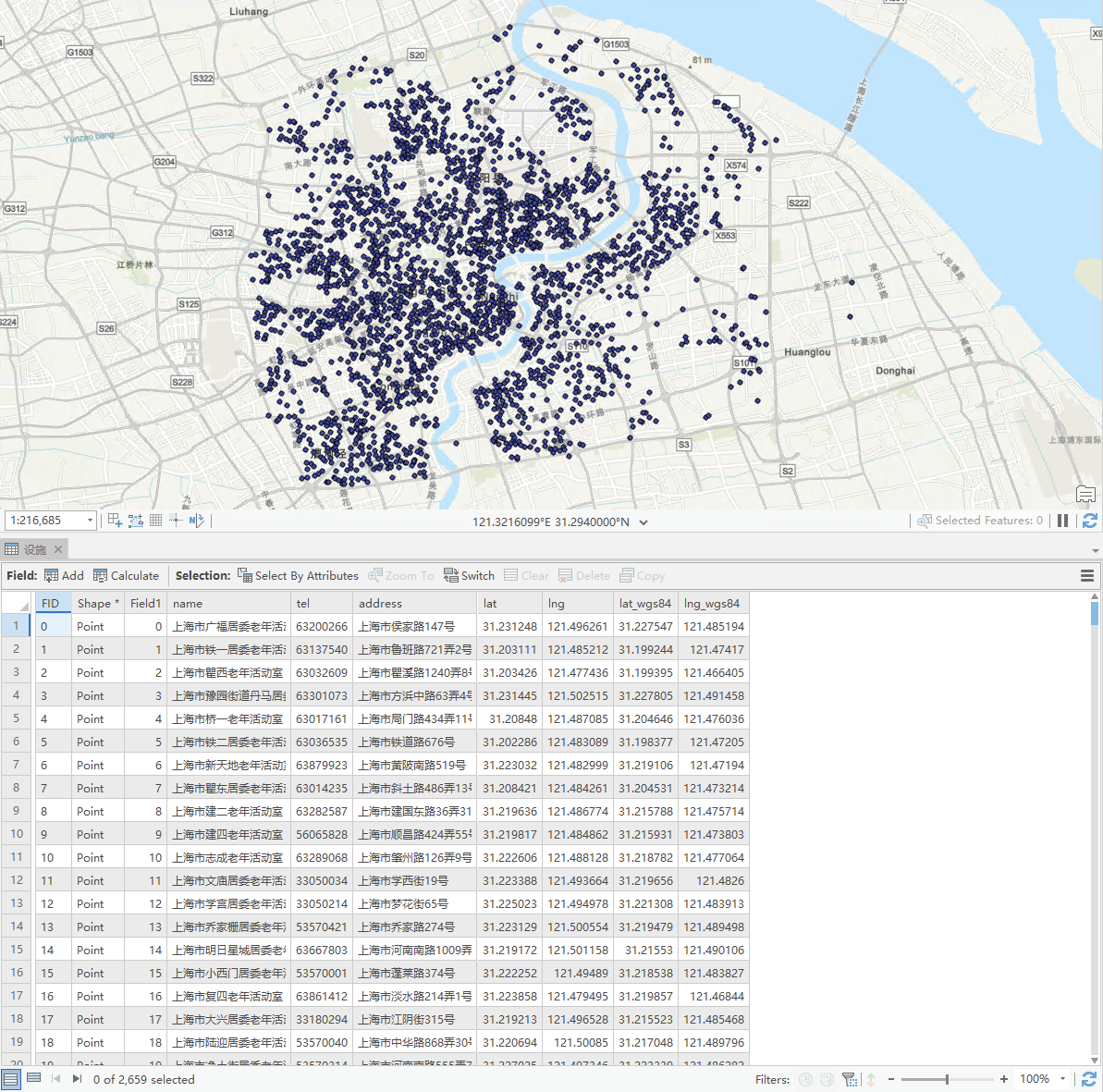Open the table zoom percentage dropdown
The height and width of the screenshot is (1092, 1103).
coord(1062,1079)
